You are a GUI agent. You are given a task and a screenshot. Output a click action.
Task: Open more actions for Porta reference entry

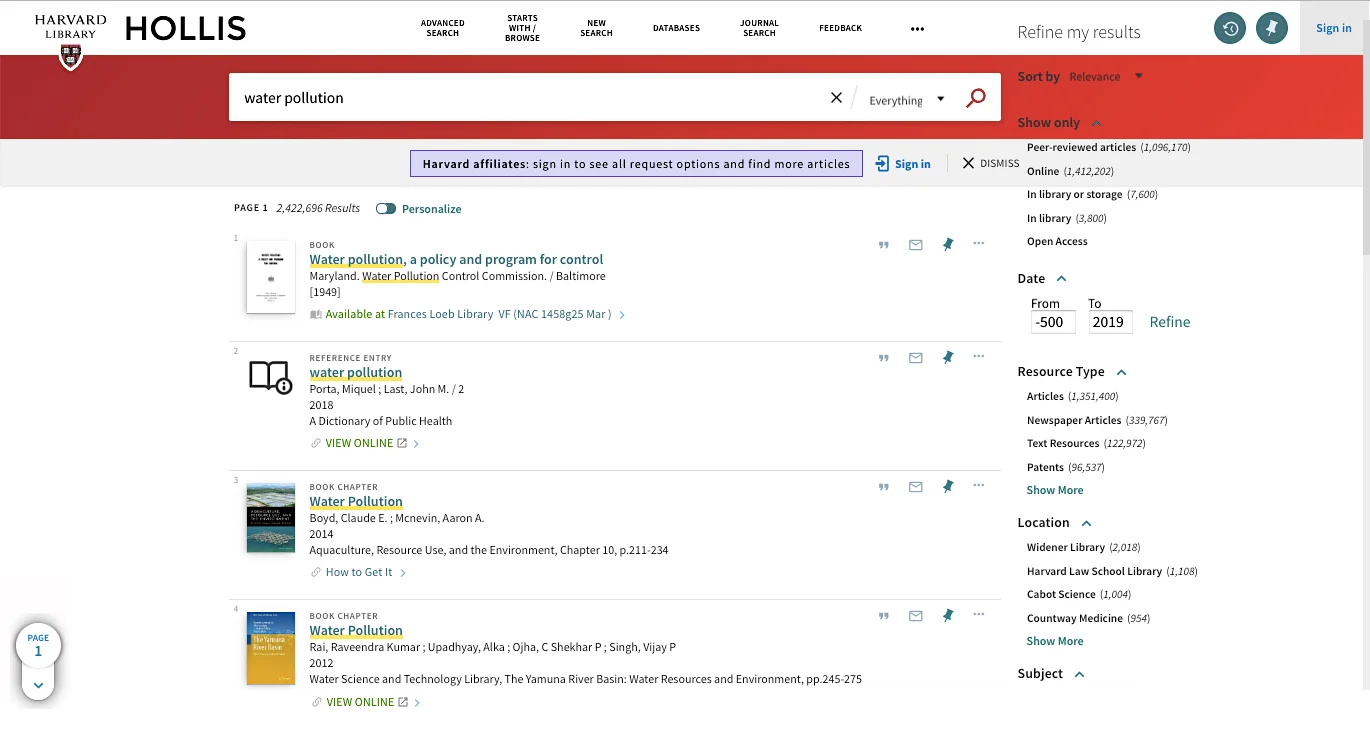(979, 356)
